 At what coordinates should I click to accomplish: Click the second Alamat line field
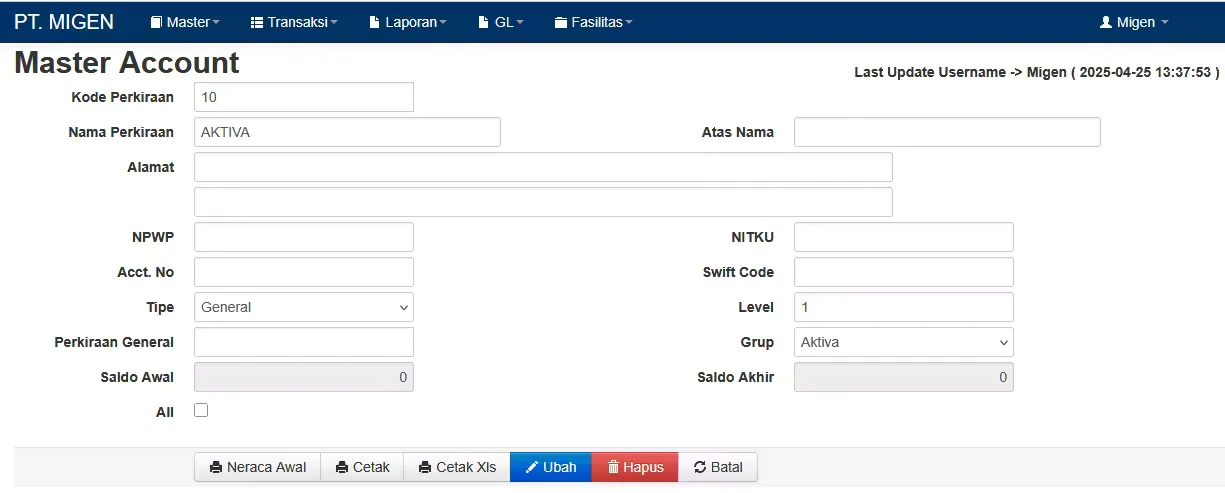click(543, 202)
